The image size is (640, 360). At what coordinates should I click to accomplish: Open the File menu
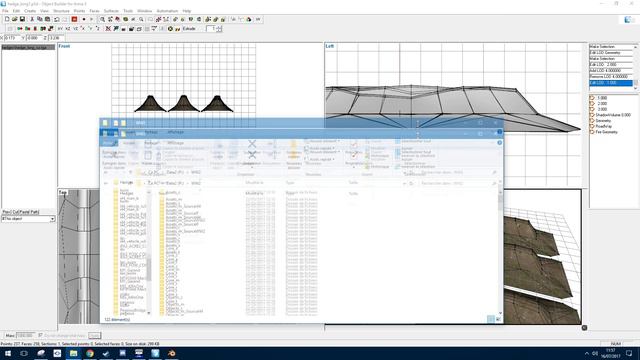[5, 11]
